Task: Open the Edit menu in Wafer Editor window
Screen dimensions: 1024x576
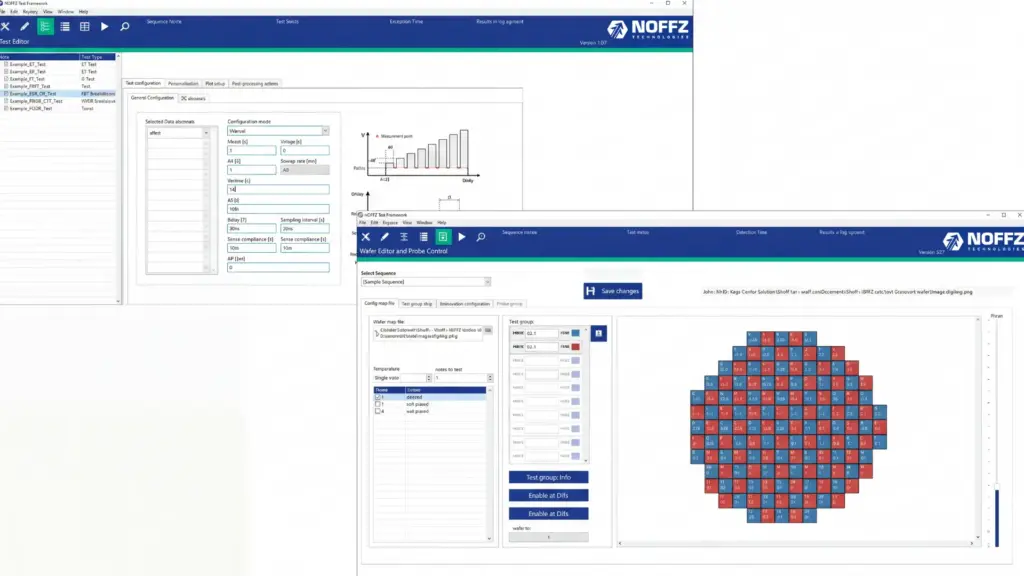Action: point(375,223)
